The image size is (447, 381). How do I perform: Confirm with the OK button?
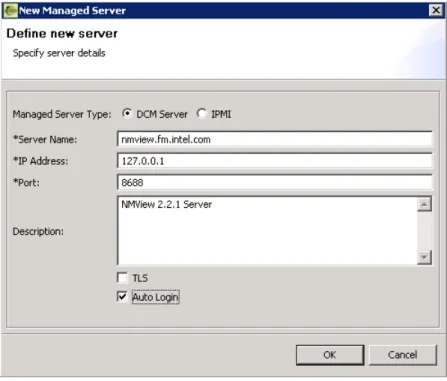(x=330, y=355)
